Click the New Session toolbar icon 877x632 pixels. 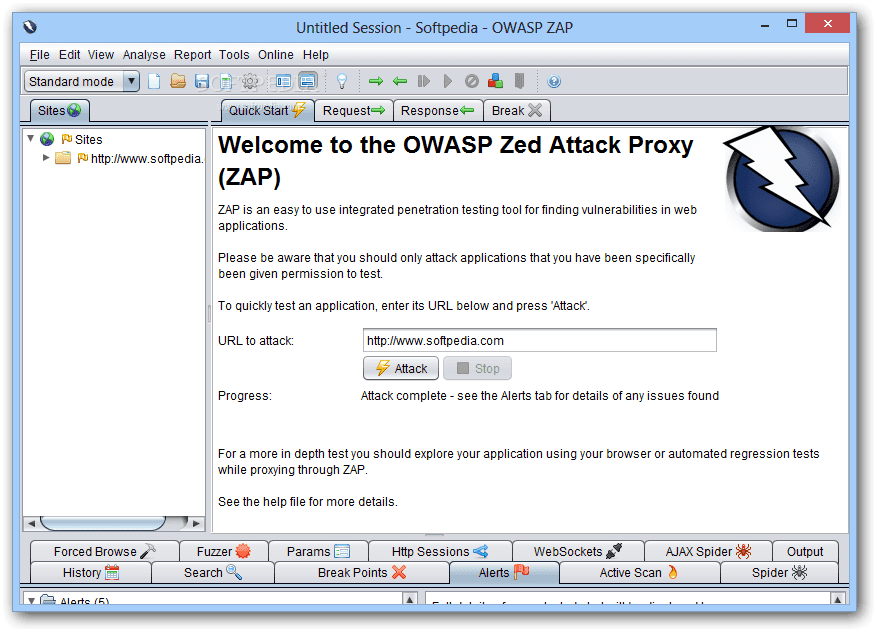(154, 82)
